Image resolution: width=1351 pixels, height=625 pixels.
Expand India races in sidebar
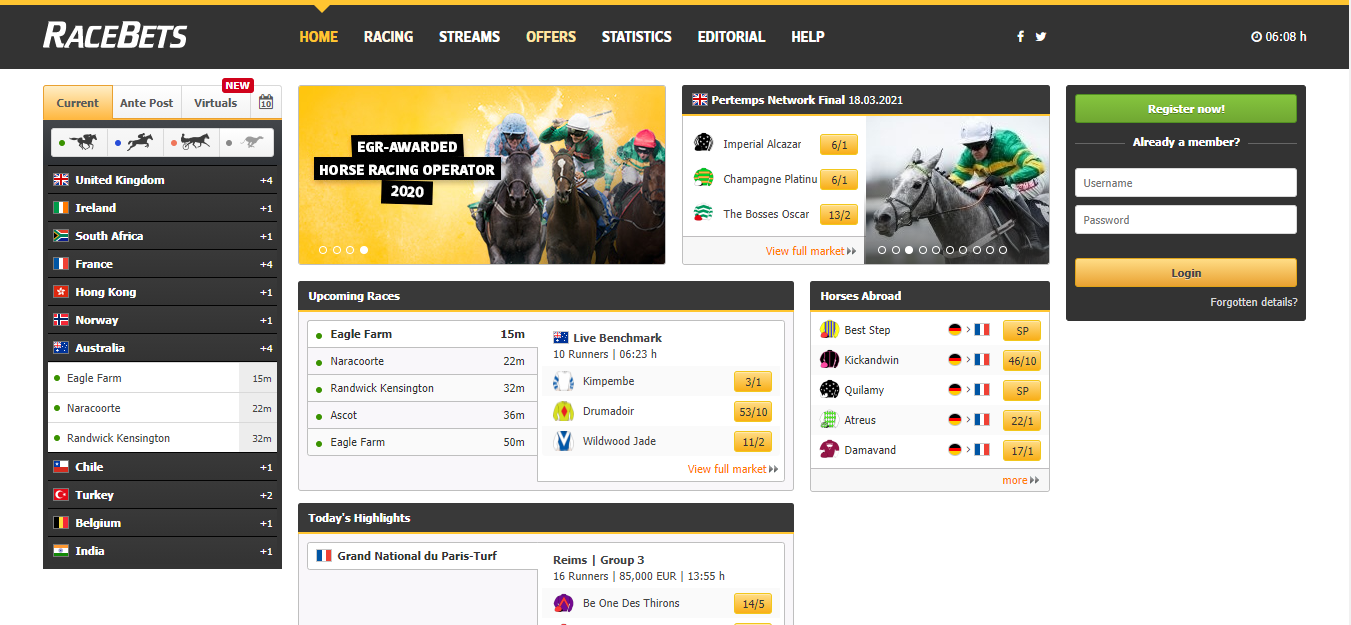pyautogui.click(x=162, y=551)
